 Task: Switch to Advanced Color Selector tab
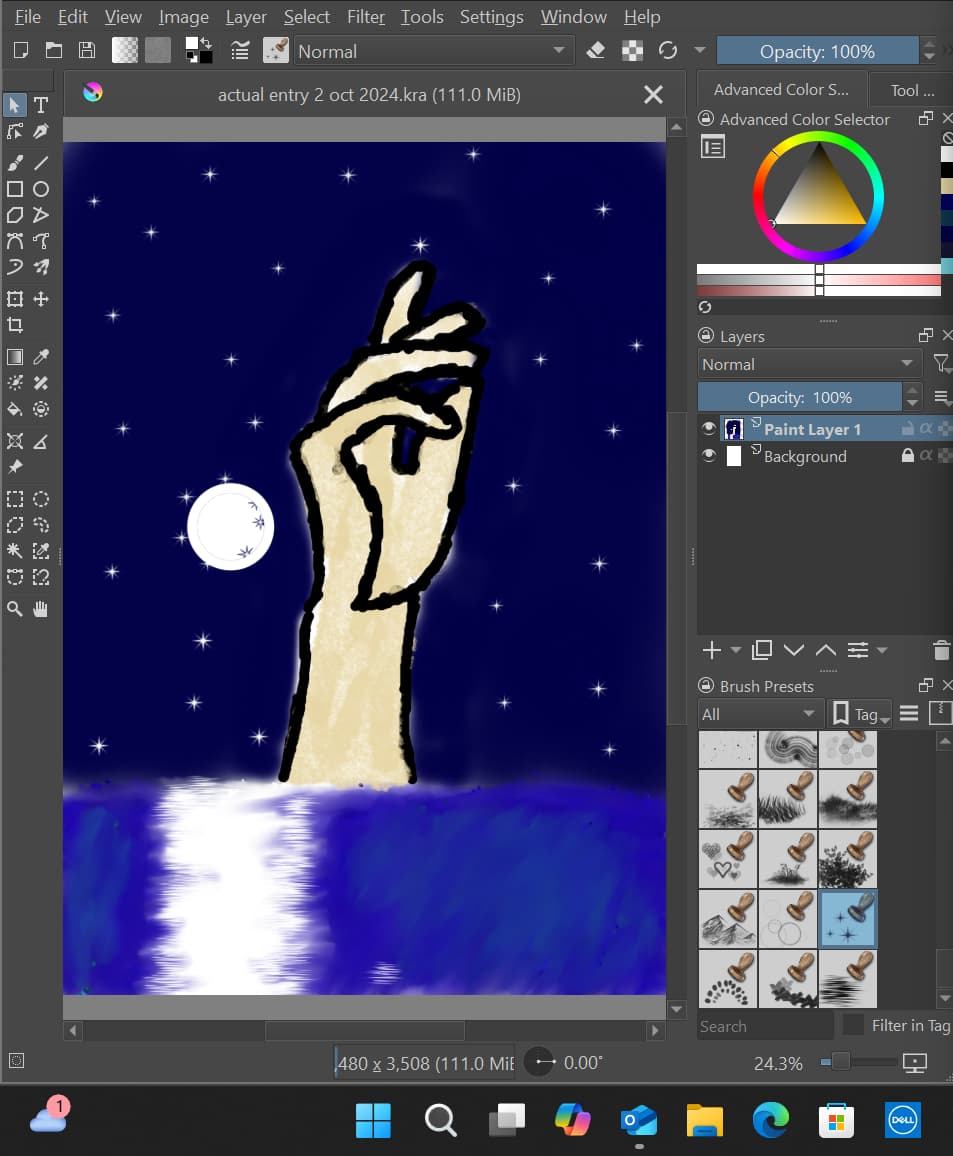[x=781, y=89]
